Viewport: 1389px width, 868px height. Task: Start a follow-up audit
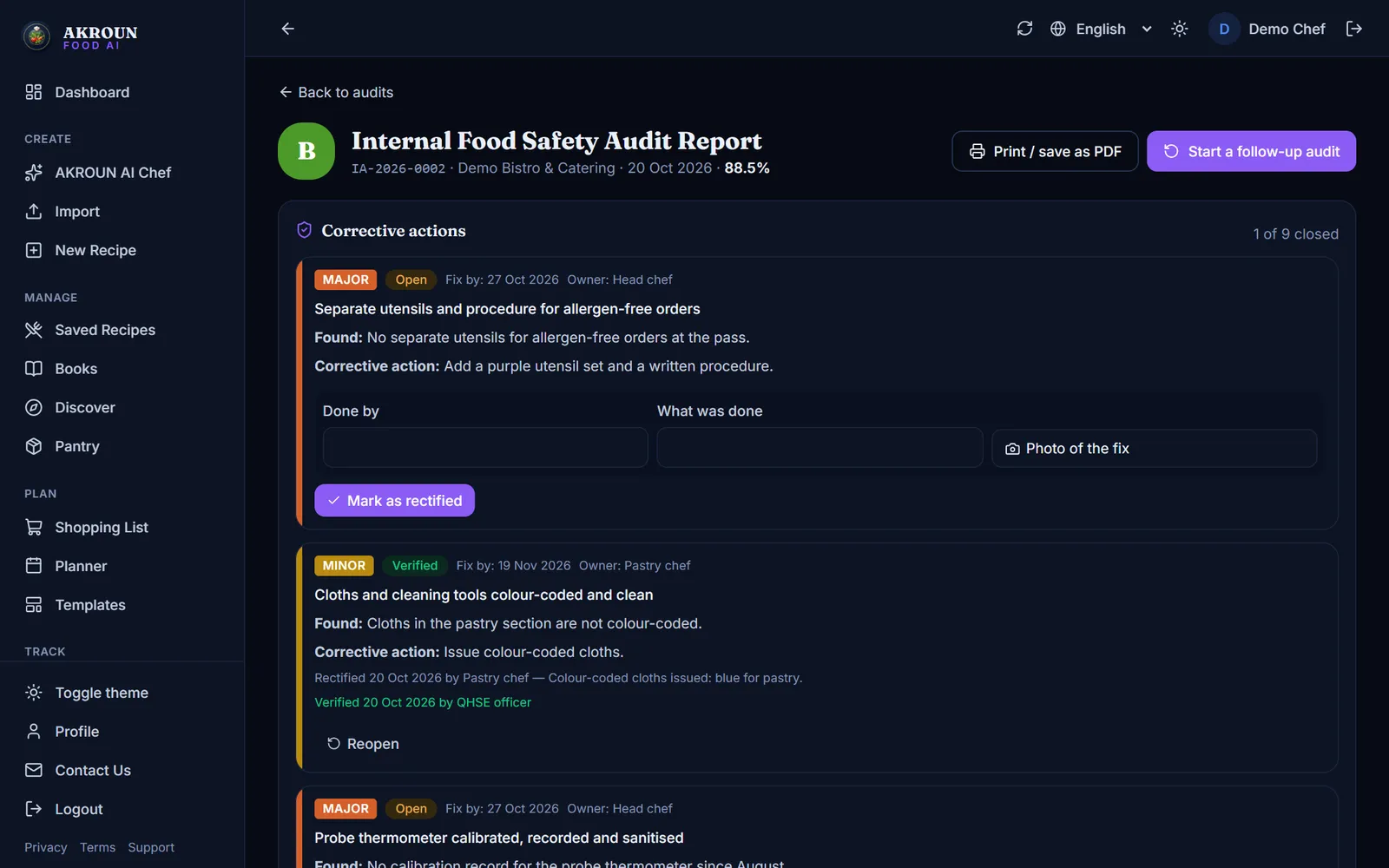point(1251,151)
